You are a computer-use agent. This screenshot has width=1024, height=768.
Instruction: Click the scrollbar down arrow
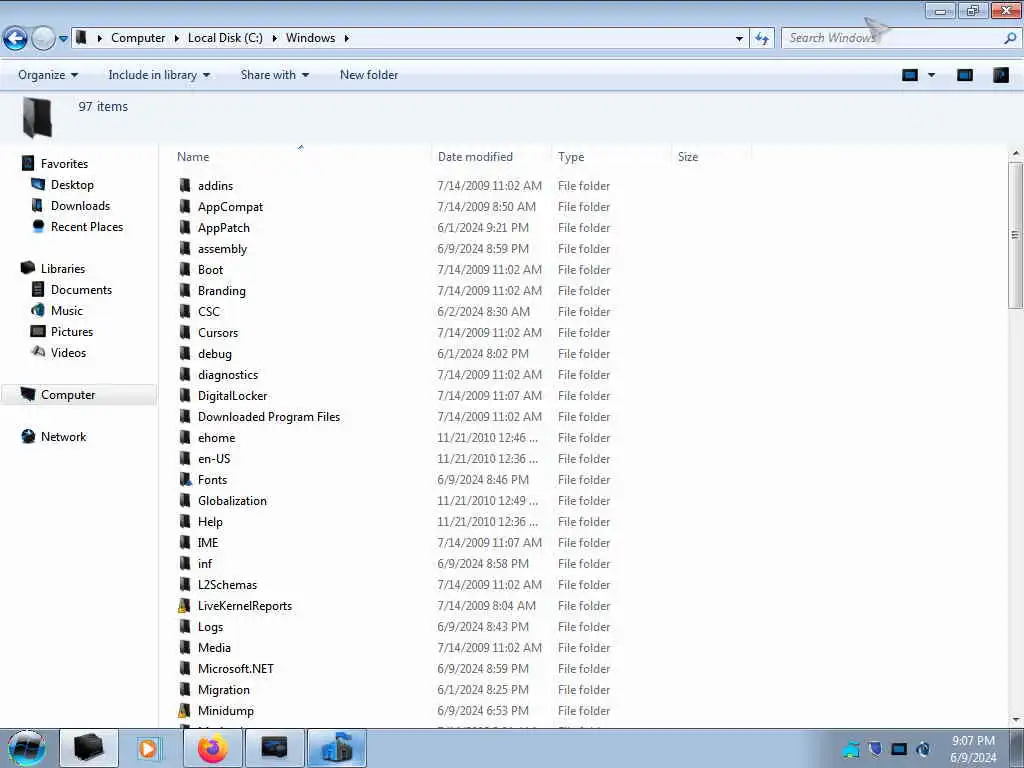click(1015, 720)
